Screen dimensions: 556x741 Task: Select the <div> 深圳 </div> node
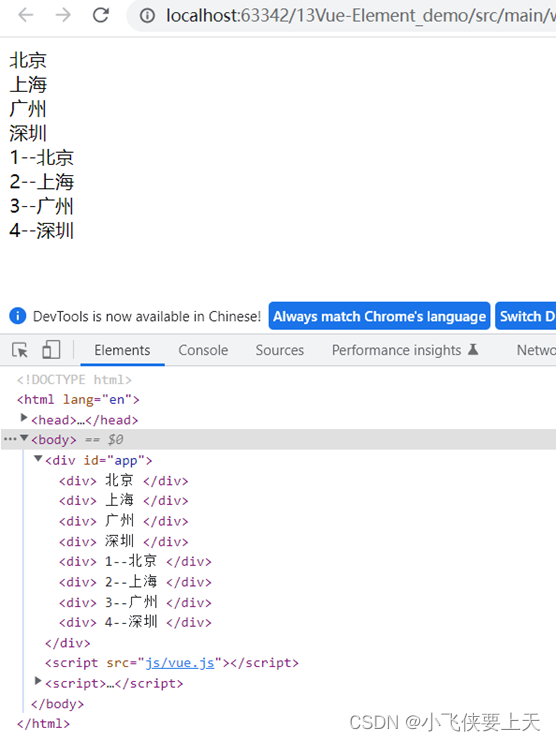point(124,542)
